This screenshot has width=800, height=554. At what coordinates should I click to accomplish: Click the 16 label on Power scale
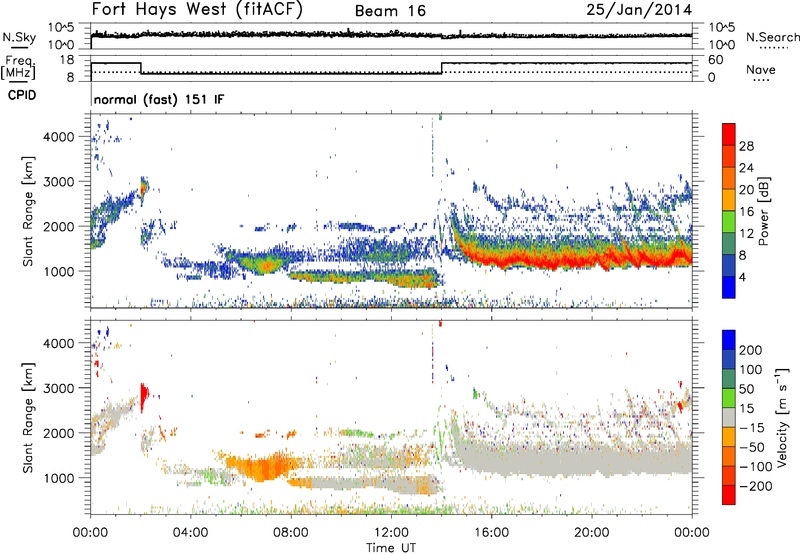coord(746,212)
